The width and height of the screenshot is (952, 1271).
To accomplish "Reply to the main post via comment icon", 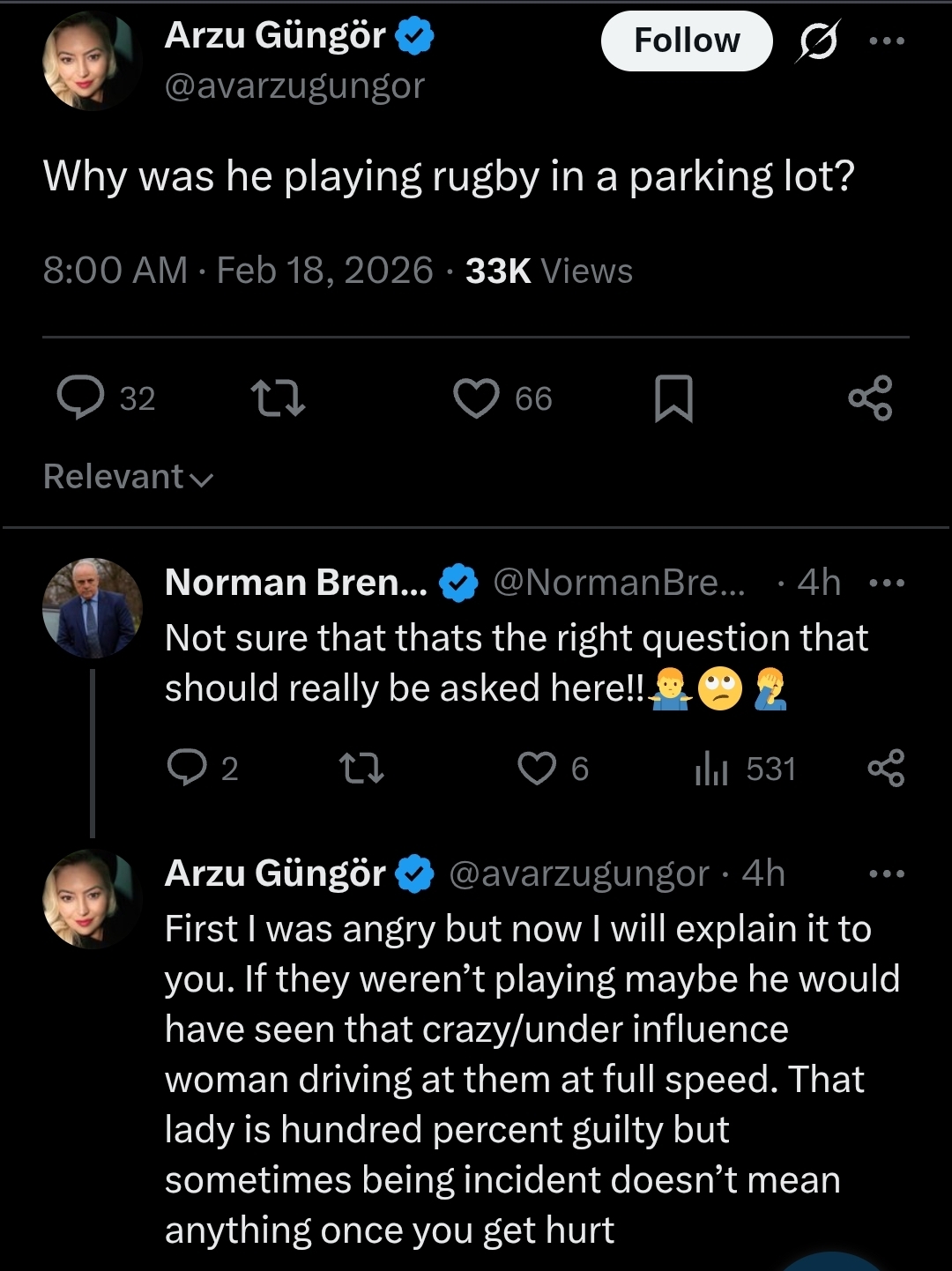I will (x=81, y=398).
